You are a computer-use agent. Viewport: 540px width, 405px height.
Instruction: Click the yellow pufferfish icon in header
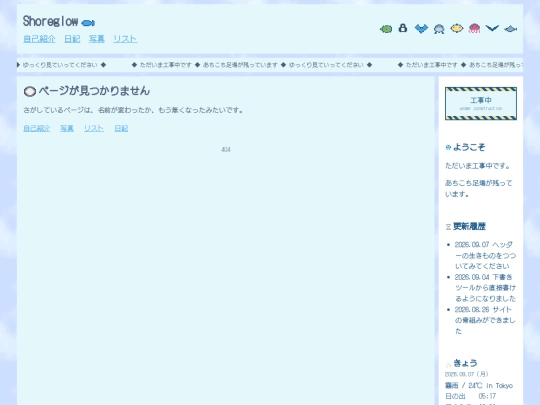(x=457, y=28)
